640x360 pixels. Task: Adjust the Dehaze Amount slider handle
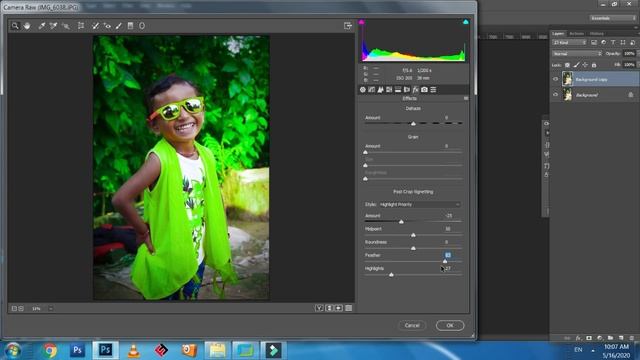click(413, 123)
